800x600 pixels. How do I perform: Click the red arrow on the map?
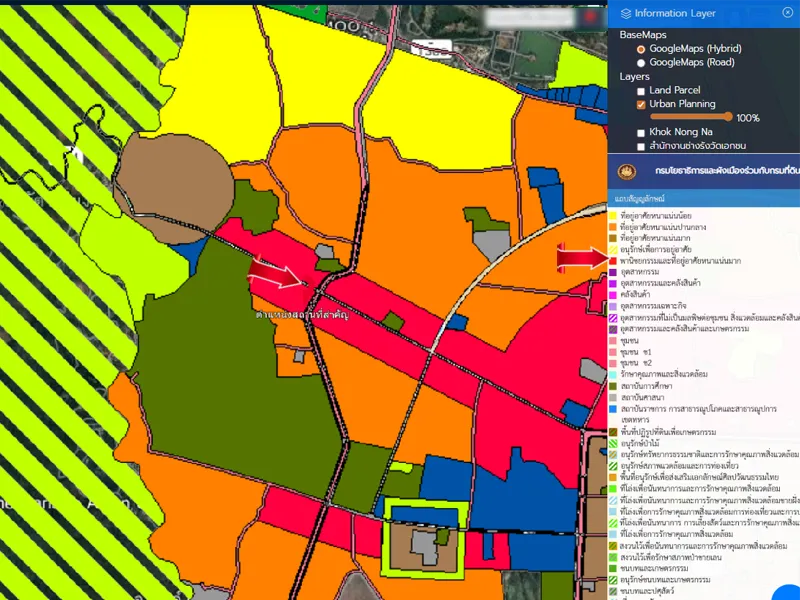(272, 272)
